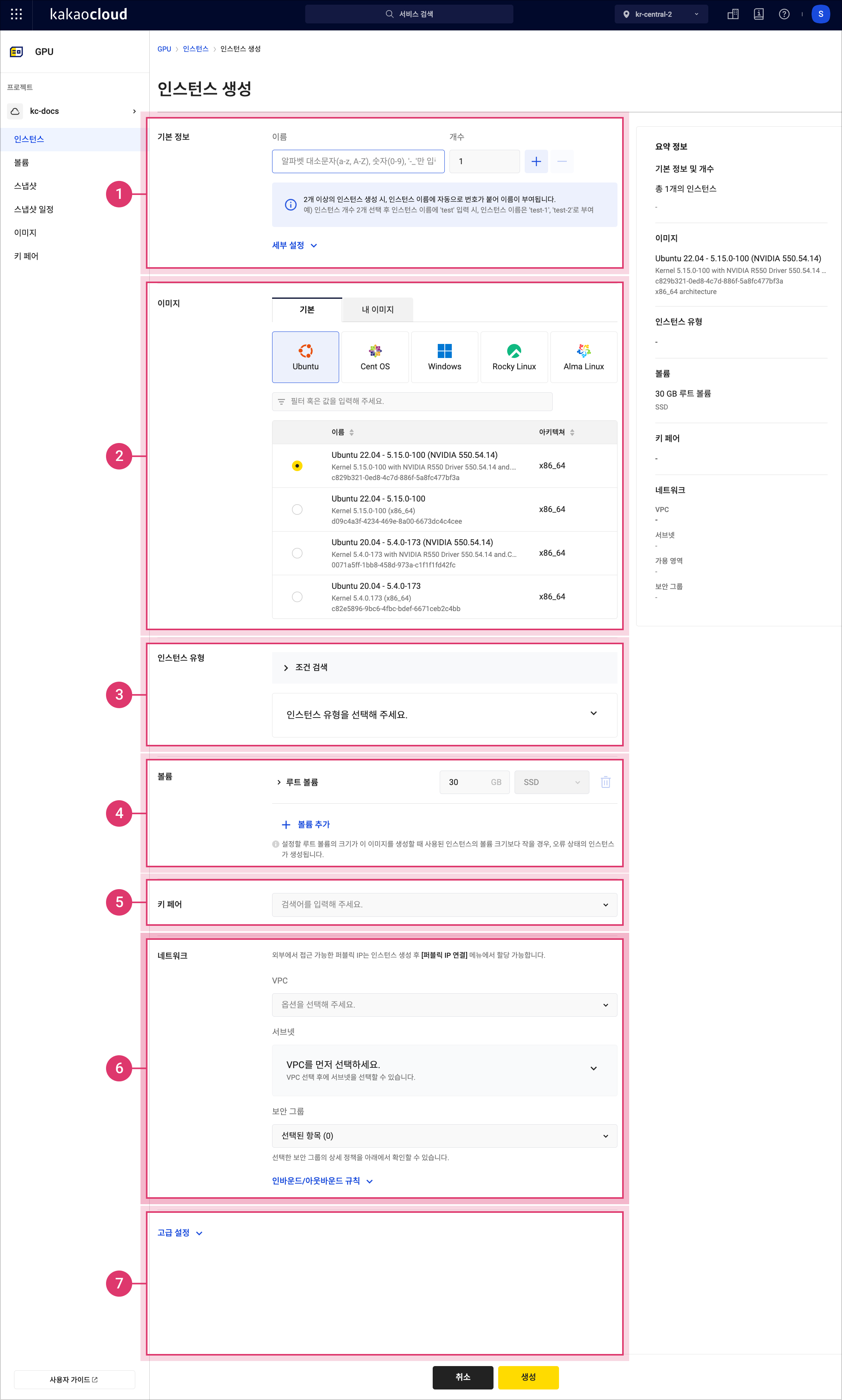Focus the instance 이름 input field
842x1400 pixels.
[x=358, y=161]
